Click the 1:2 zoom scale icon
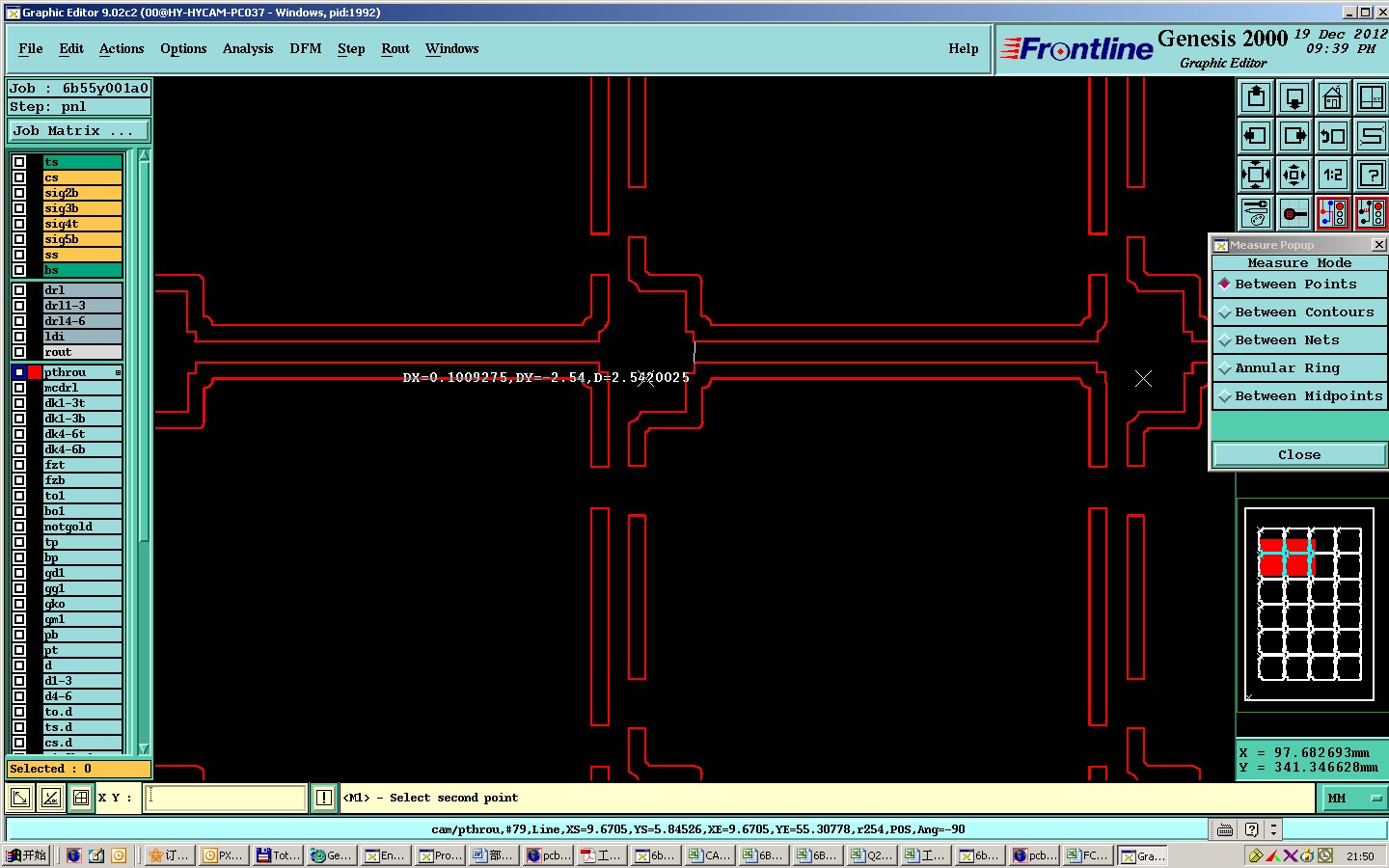This screenshot has width=1389, height=868. coord(1333,175)
